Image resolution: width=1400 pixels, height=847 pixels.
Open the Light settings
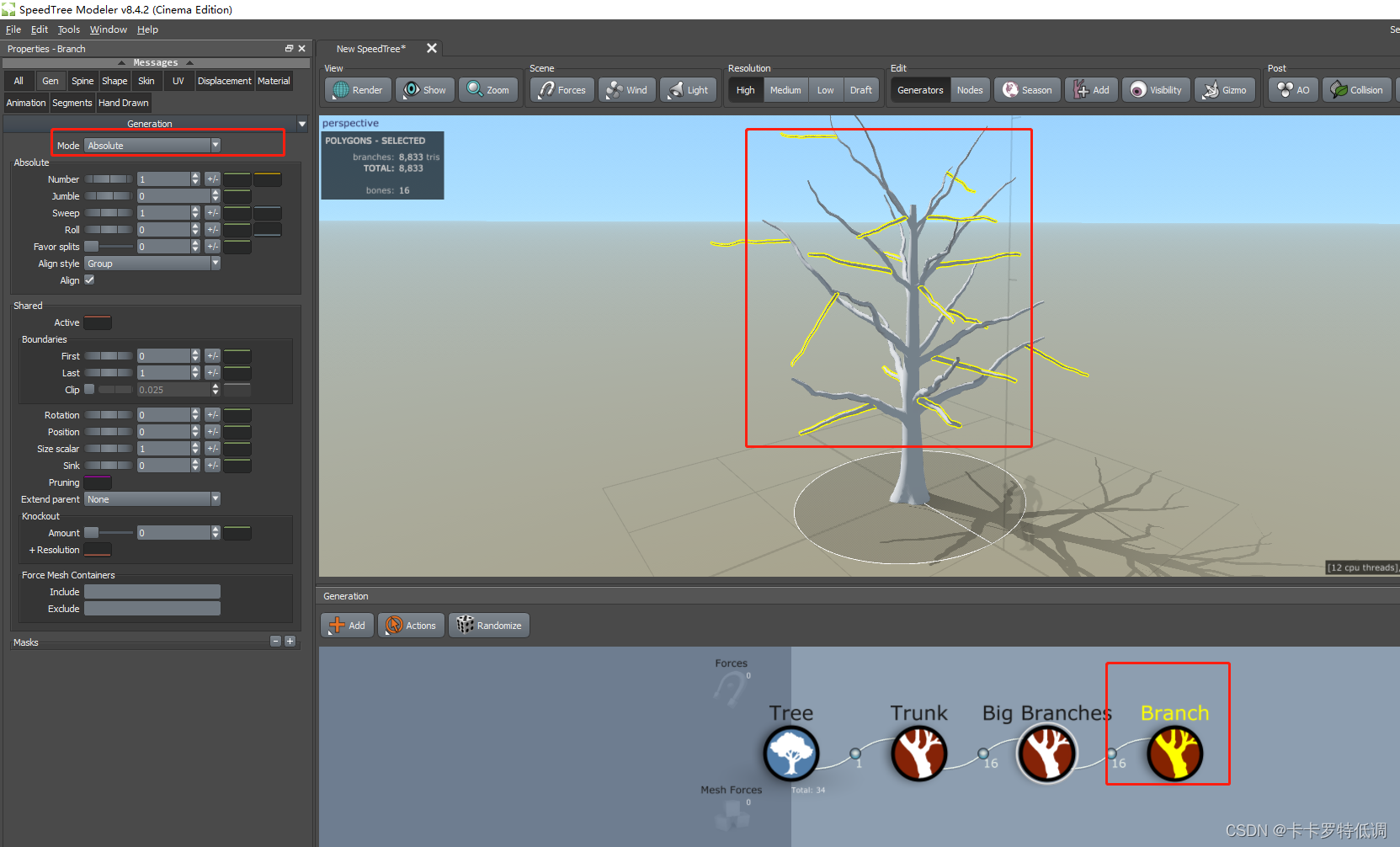[689, 90]
